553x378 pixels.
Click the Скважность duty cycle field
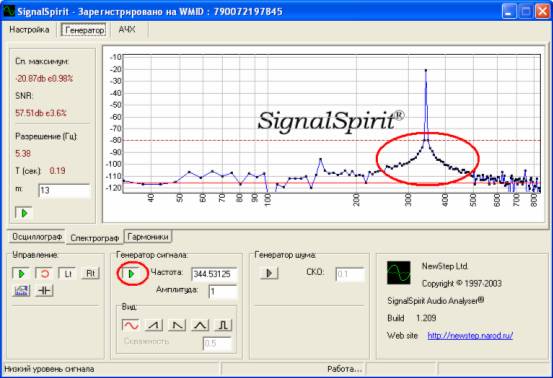(217, 343)
